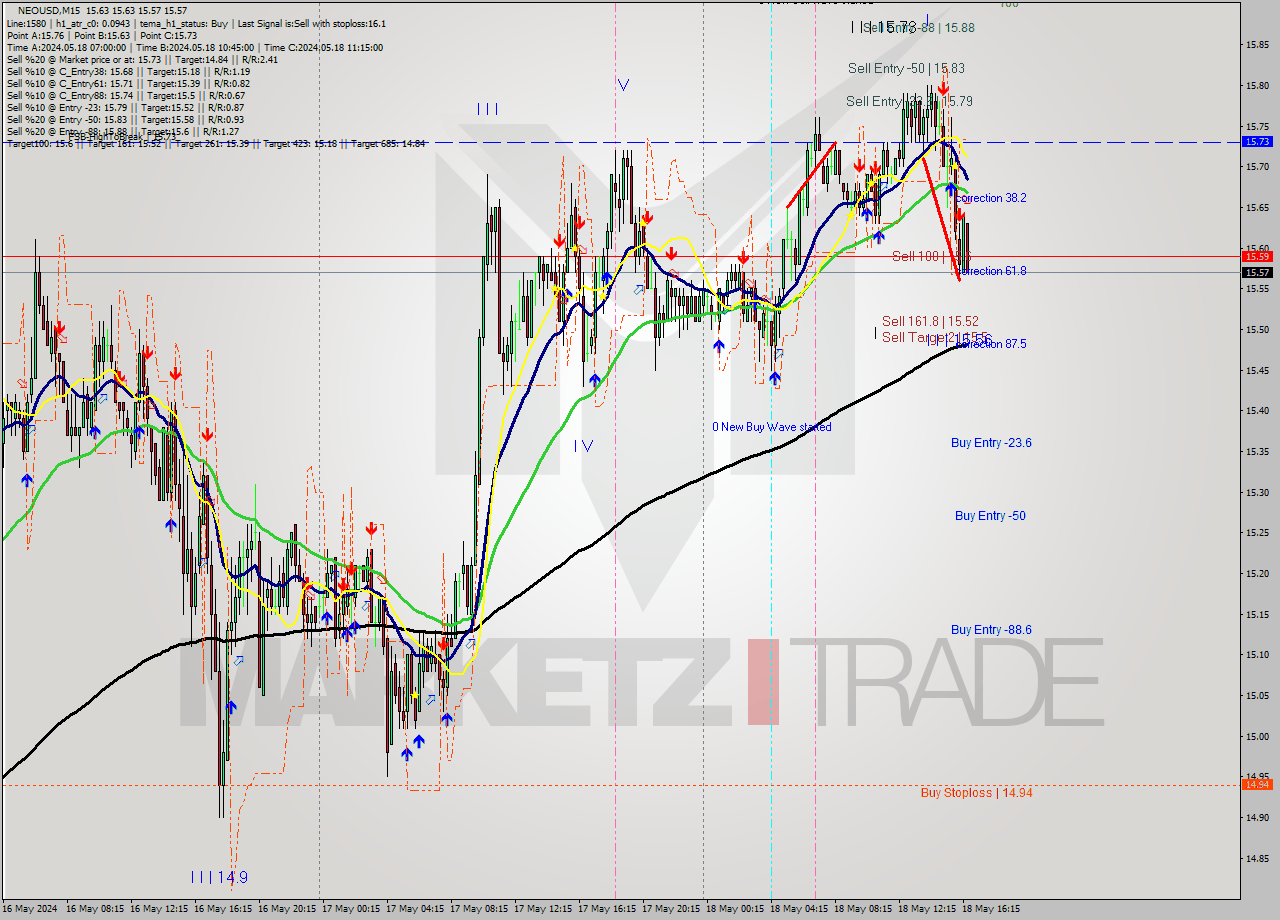Click the 15.25 value on price scale
1280x920 pixels.
1256,533
